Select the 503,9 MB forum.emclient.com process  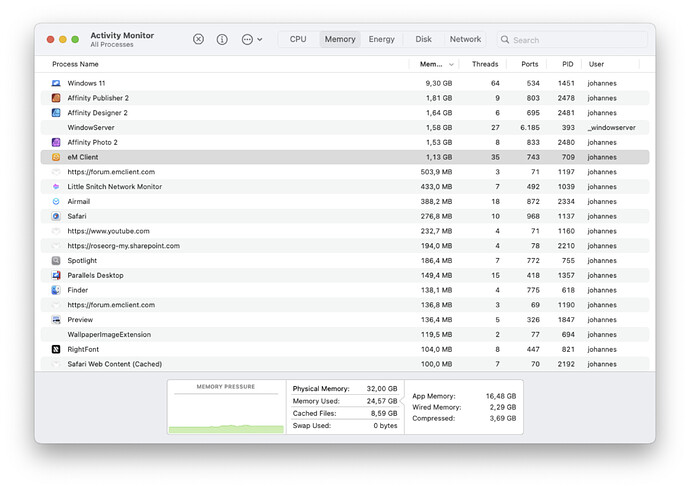point(345,172)
